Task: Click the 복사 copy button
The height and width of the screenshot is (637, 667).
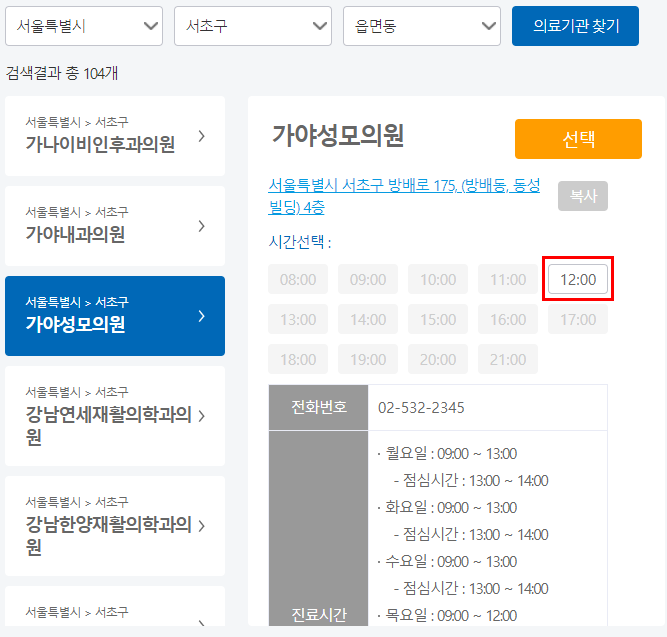Action: coord(583,196)
